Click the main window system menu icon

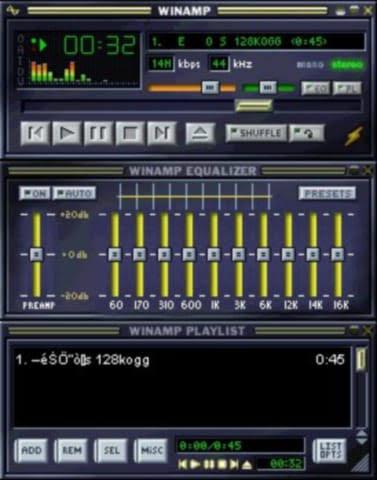13,10
